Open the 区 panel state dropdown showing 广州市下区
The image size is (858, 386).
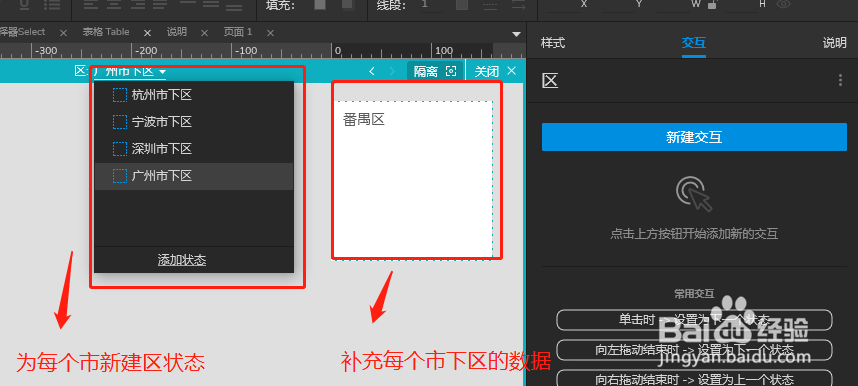coord(129,72)
